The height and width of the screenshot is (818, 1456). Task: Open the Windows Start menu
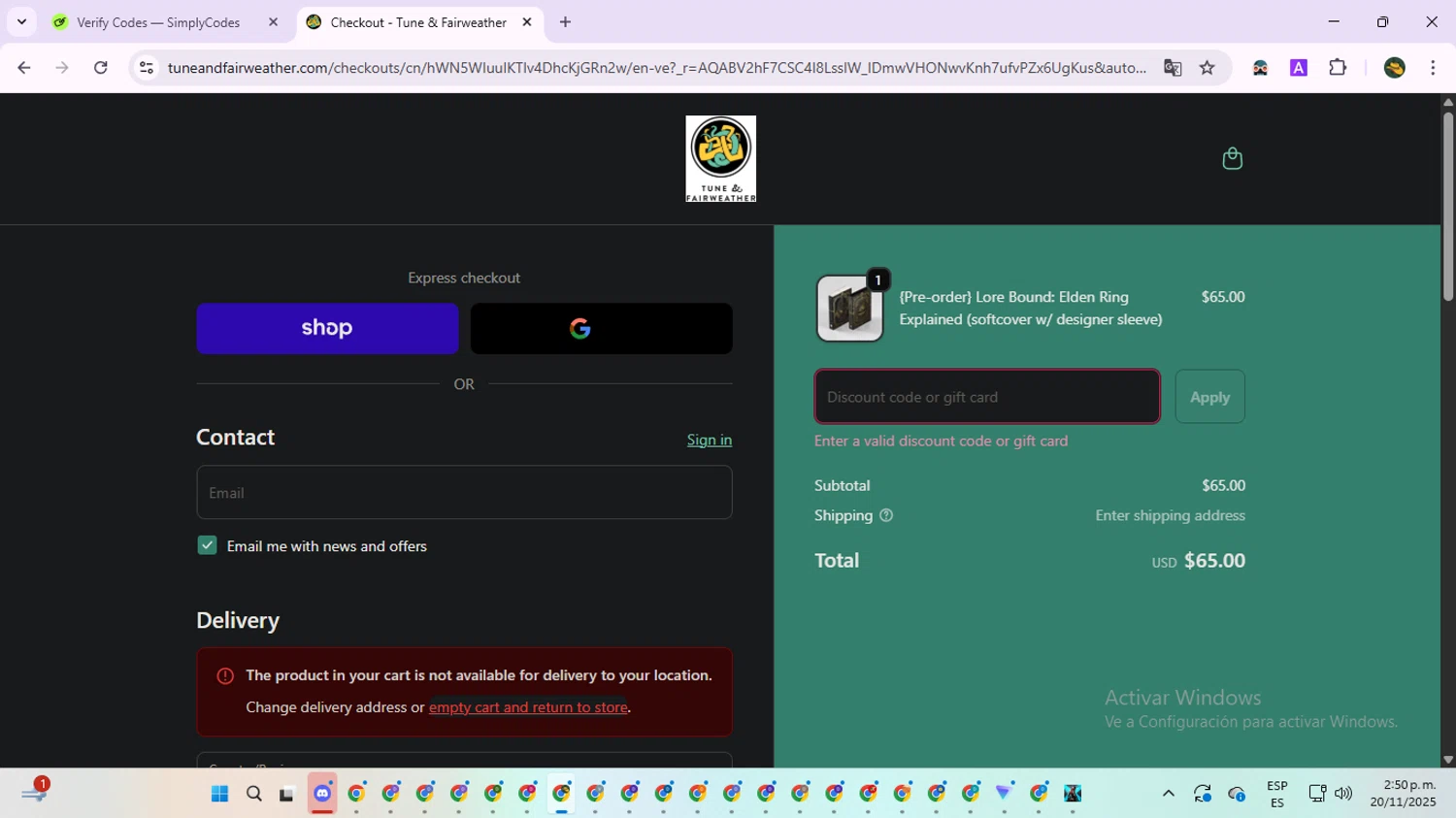click(219, 794)
